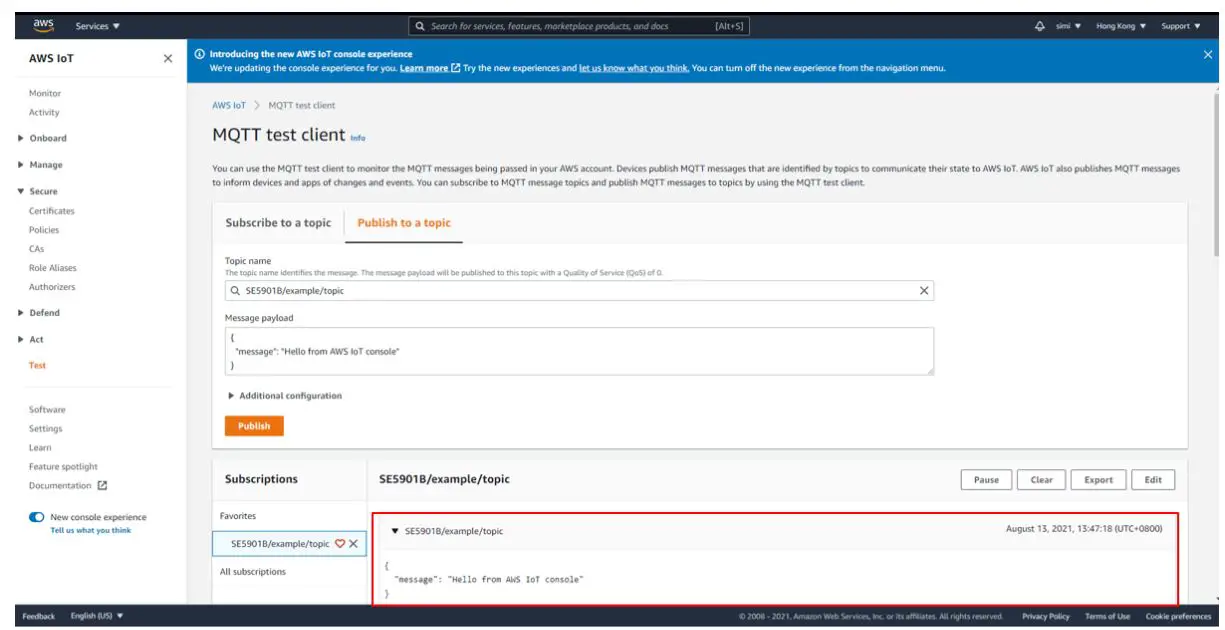Remove SE5901B/example/topic subscription with X icon
The image size is (1225, 630).
coord(353,543)
